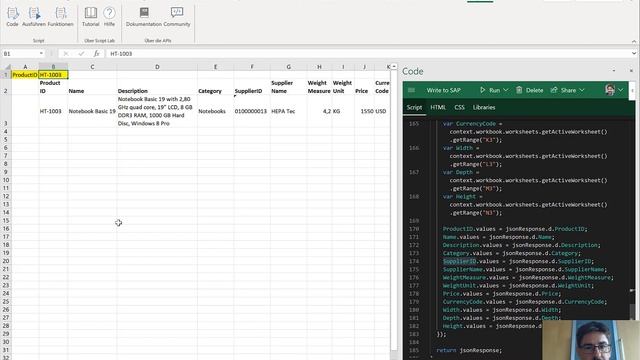Screen dimensions: 640x360
Task: Click the 'var Width =' code line
Action: tap(461, 148)
